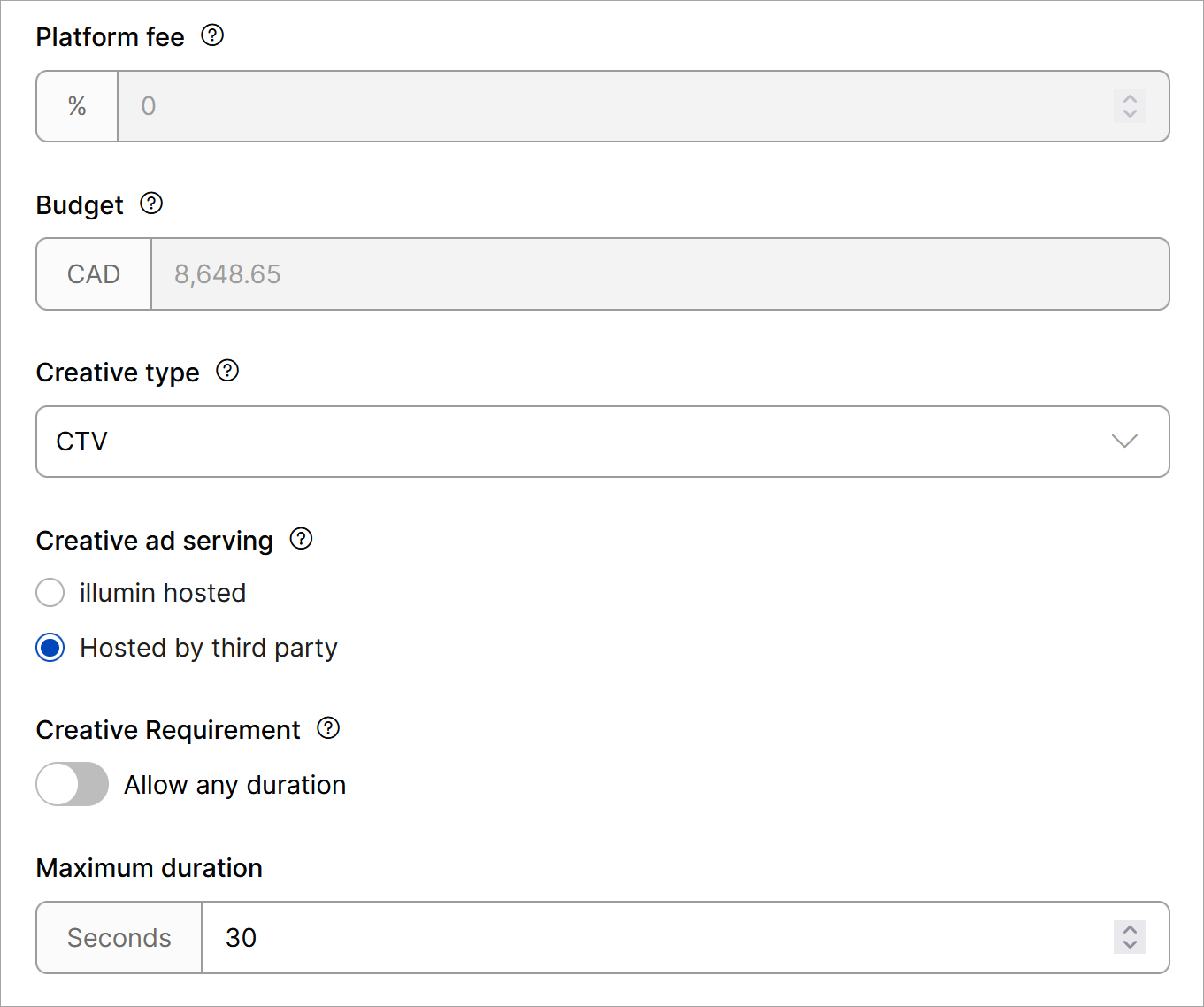Screen dimensions: 1204x1007
Task: Click the CAD currency prefix box
Action: [94, 274]
